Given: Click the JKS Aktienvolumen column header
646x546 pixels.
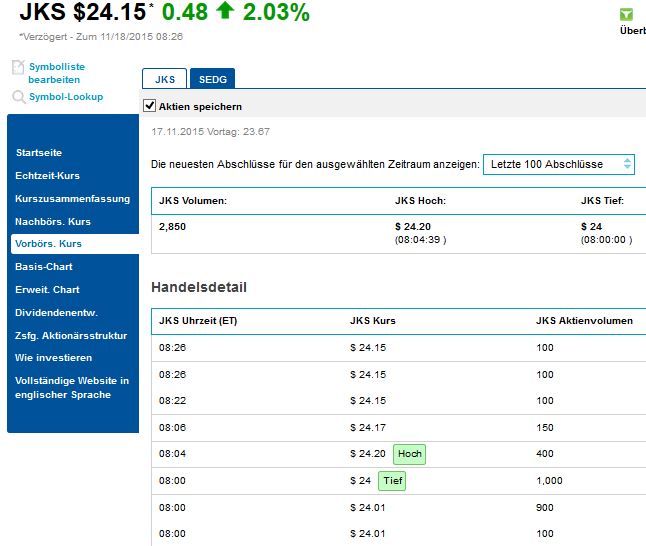Looking at the screenshot, I should point(584,321).
